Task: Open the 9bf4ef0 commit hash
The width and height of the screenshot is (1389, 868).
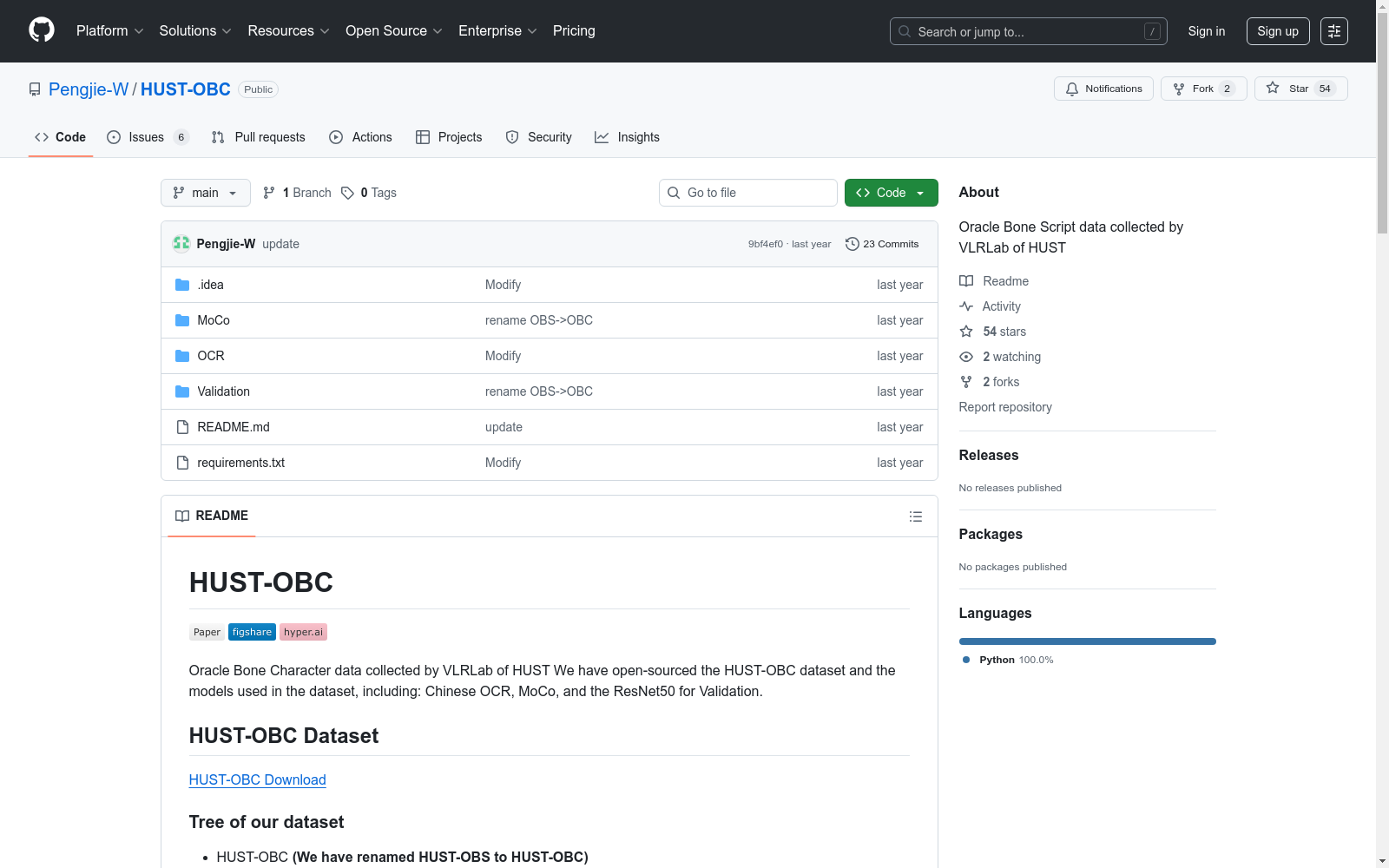Action: coord(766,244)
